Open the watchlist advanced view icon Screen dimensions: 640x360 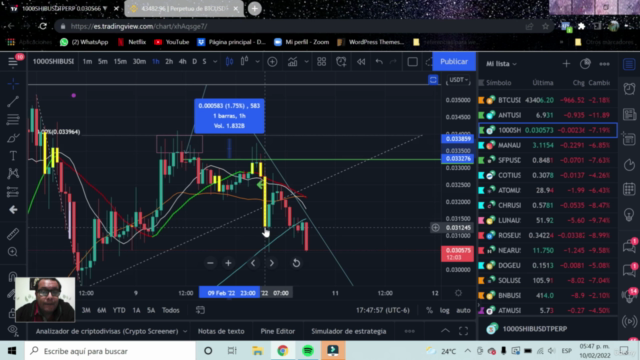tap(585, 64)
